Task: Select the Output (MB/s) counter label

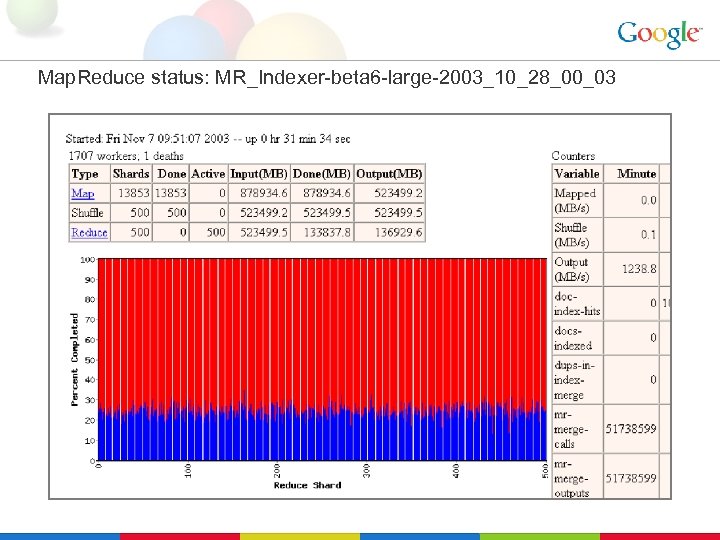Action: 572,269
